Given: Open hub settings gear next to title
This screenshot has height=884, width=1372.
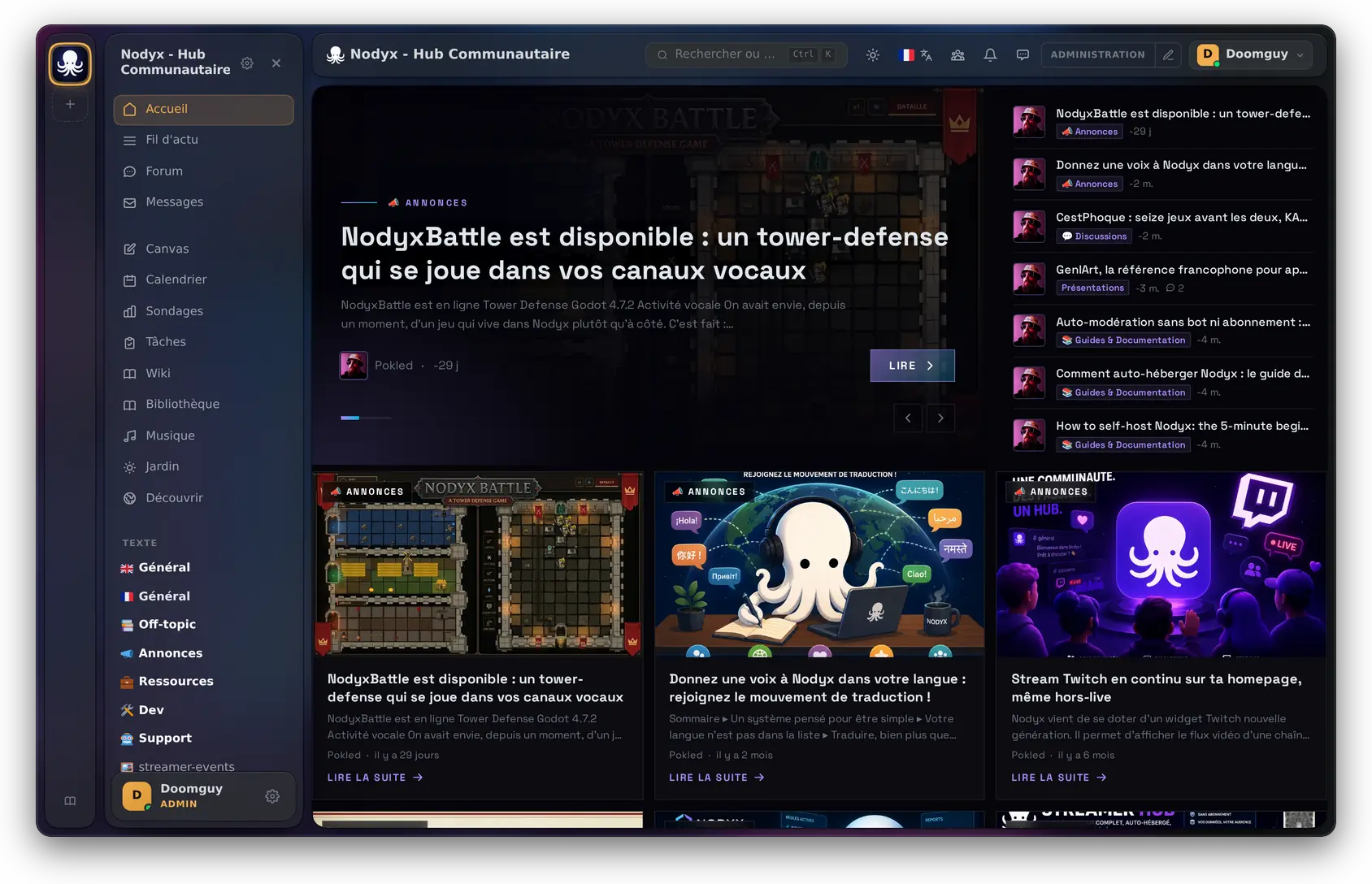Looking at the screenshot, I should pos(247,63).
